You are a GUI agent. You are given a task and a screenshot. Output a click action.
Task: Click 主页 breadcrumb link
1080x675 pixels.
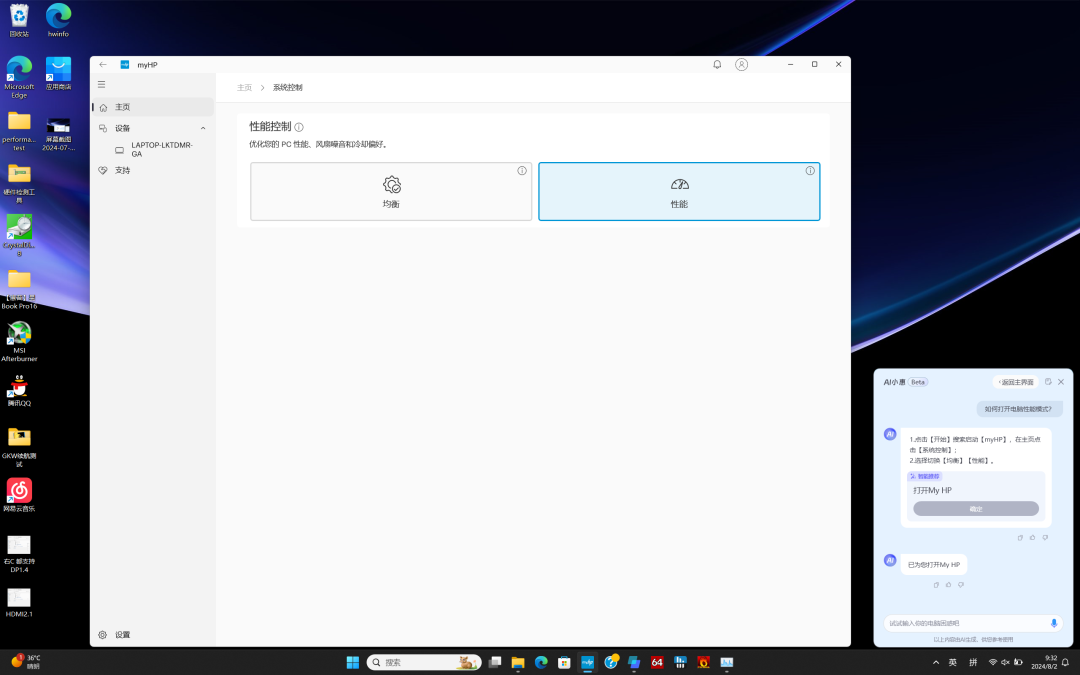[x=244, y=88]
